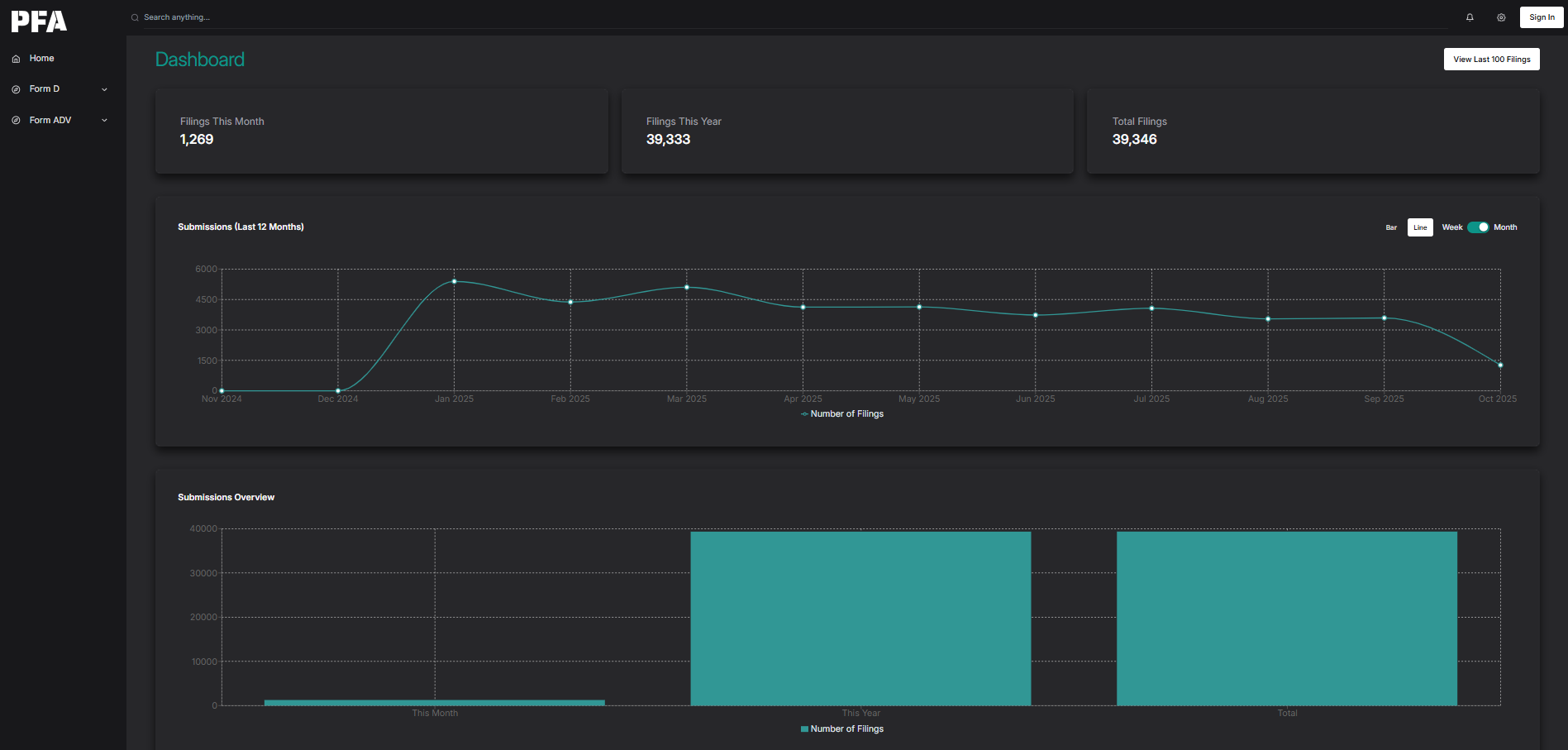Screen dimensions: 1568x750
Task: Select the Line chart tab
Action: point(1420,227)
